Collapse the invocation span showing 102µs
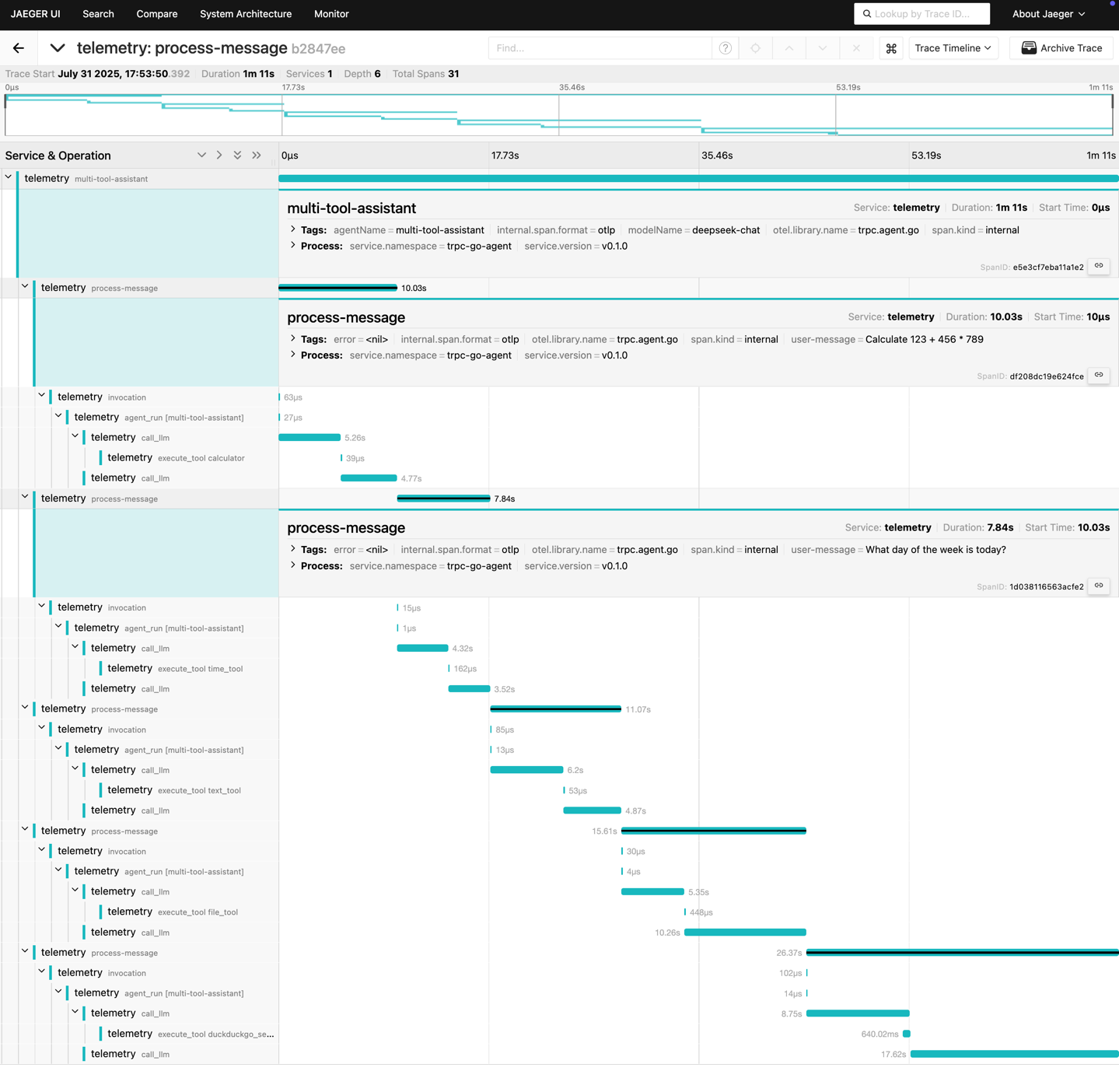Screen dimensions: 1119x1092 (x=42, y=971)
